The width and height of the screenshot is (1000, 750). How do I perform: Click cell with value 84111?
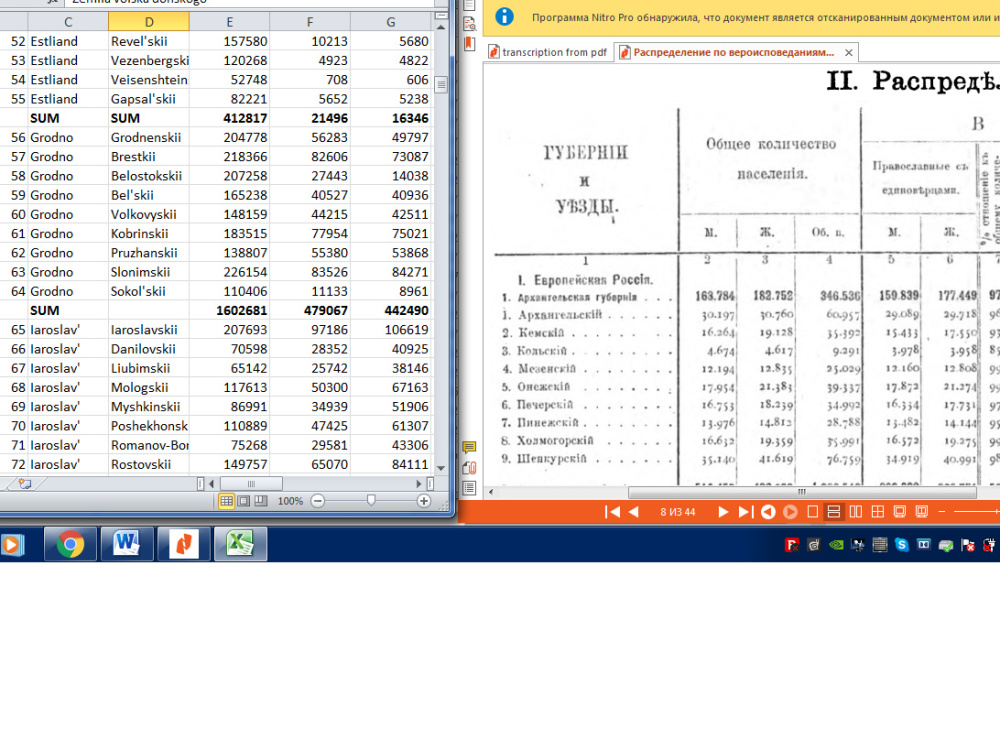[x=390, y=464]
